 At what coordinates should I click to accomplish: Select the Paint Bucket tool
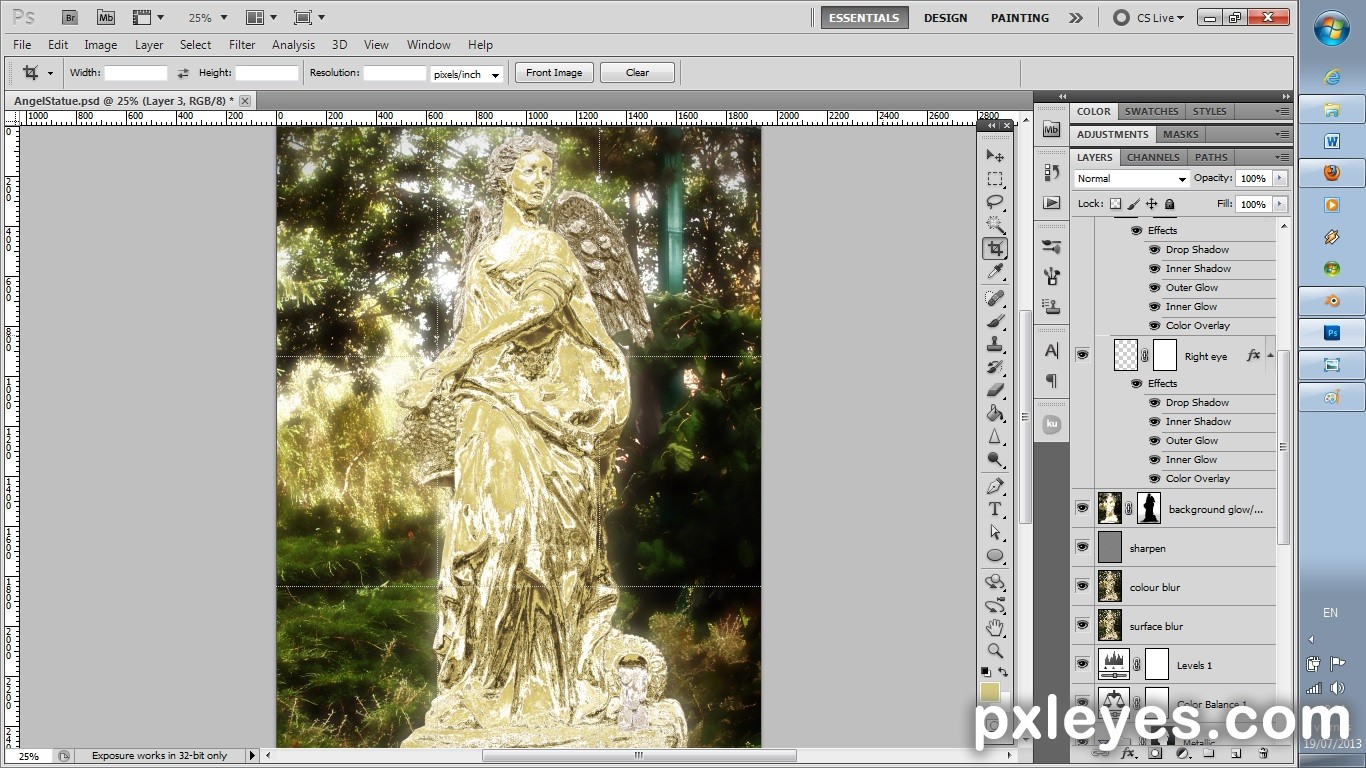[x=995, y=413]
